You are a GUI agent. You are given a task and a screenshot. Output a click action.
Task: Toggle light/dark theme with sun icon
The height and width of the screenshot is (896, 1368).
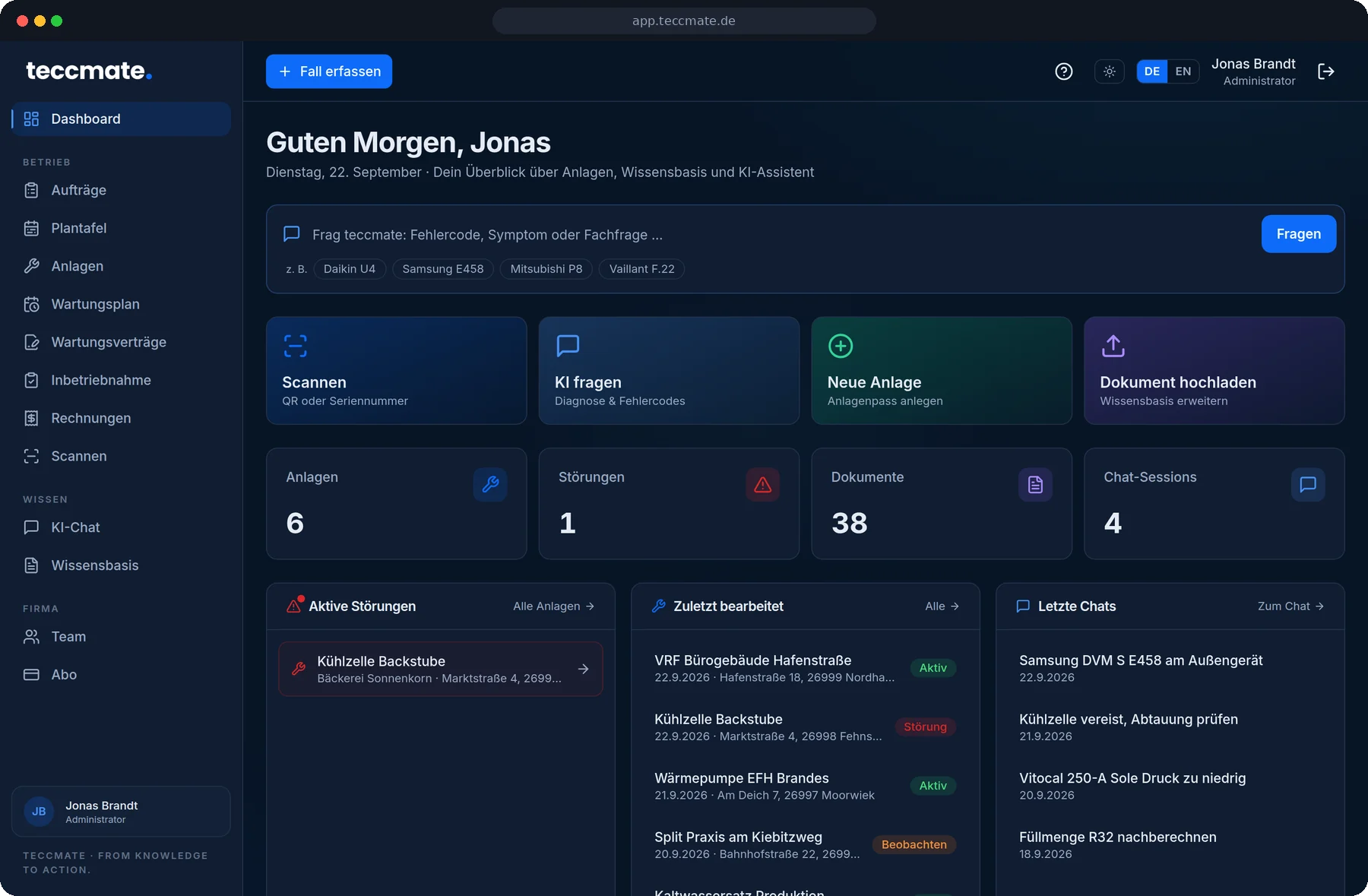tap(1110, 71)
